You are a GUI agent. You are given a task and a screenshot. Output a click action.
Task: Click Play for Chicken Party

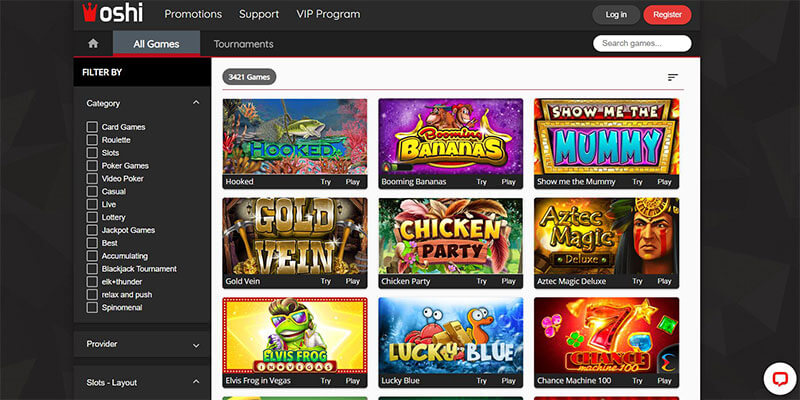coord(508,281)
